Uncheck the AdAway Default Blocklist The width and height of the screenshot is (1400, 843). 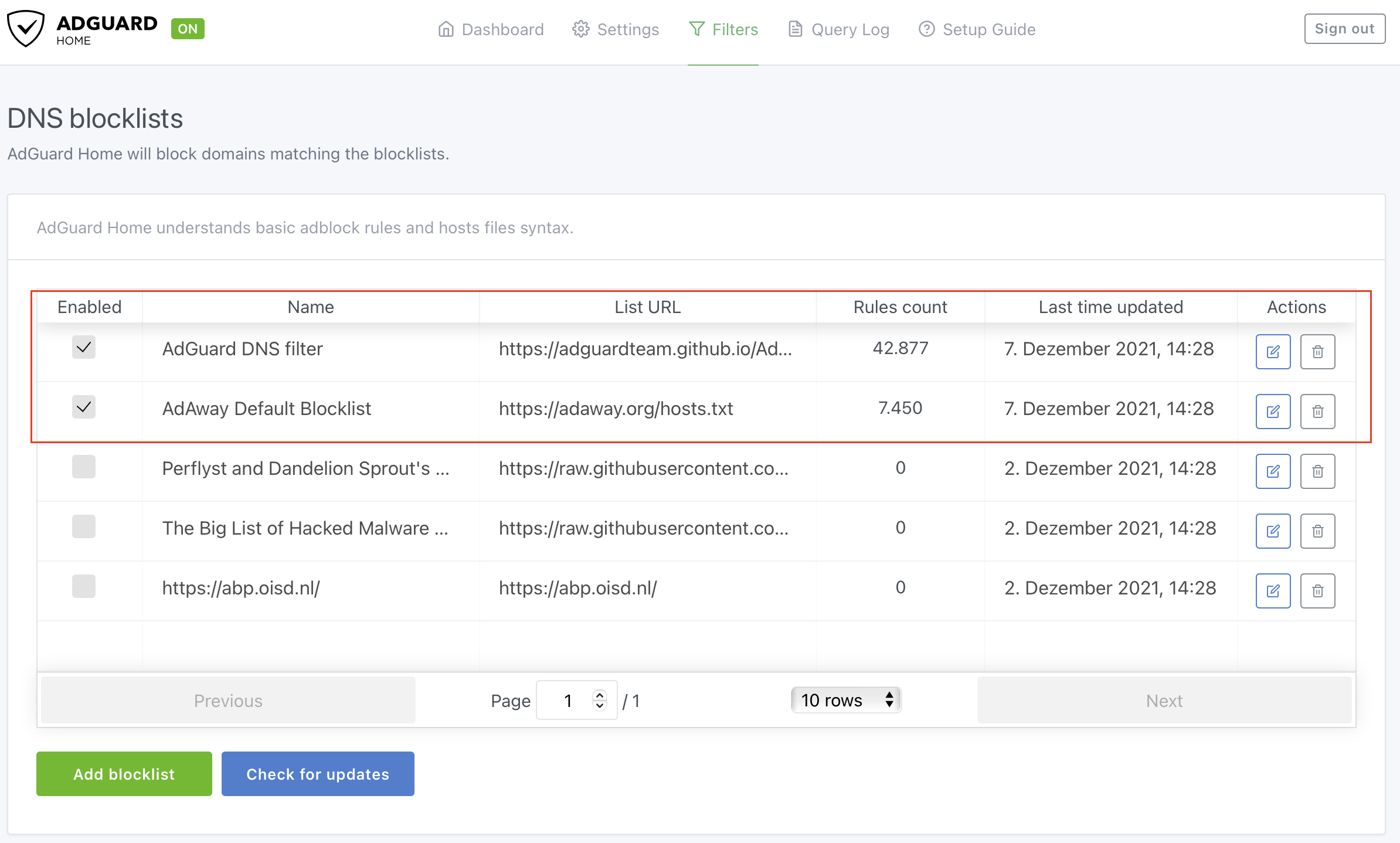(x=84, y=407)
